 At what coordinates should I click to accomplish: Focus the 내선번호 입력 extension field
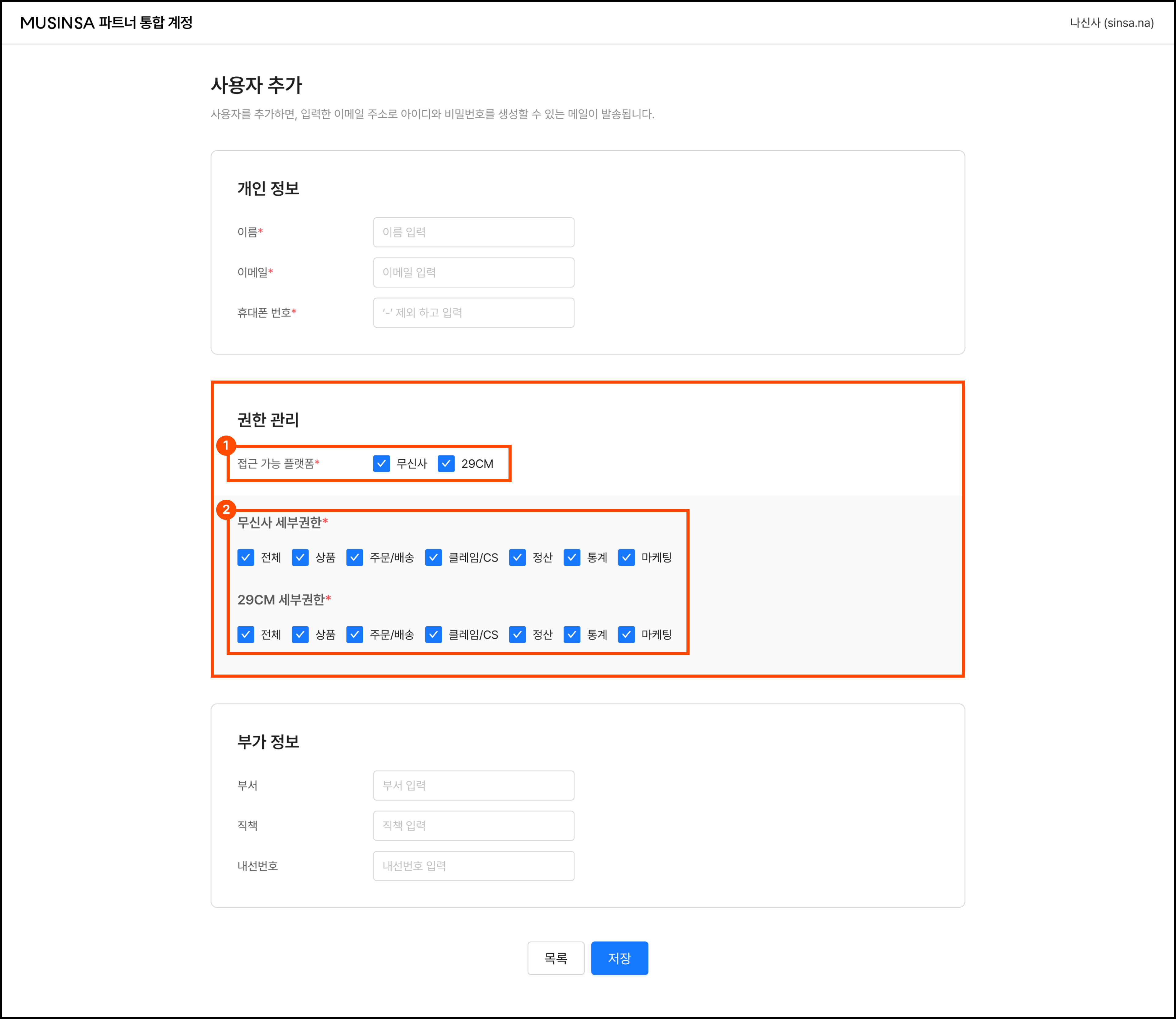pyautogui.click(x=473, y=866)
